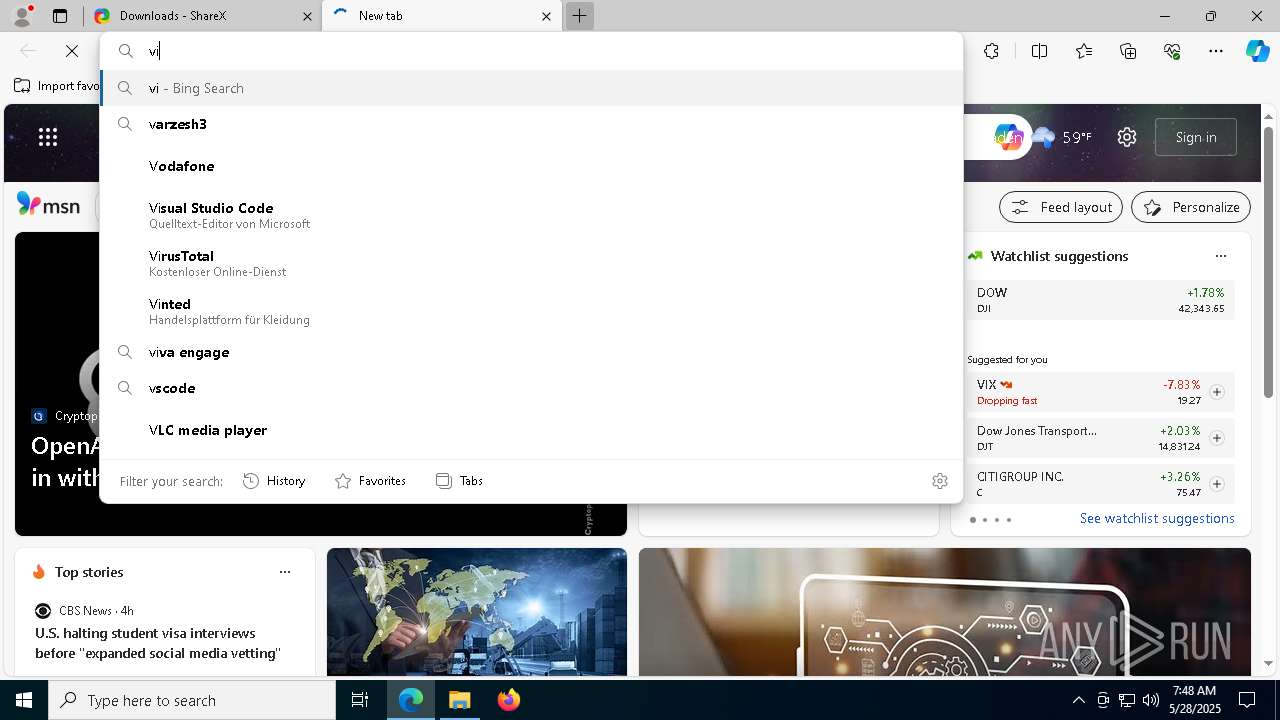1280x720 pixels.
Task: Open the MSN logo link
Action: pyautogui.click(x=48, y=205)
